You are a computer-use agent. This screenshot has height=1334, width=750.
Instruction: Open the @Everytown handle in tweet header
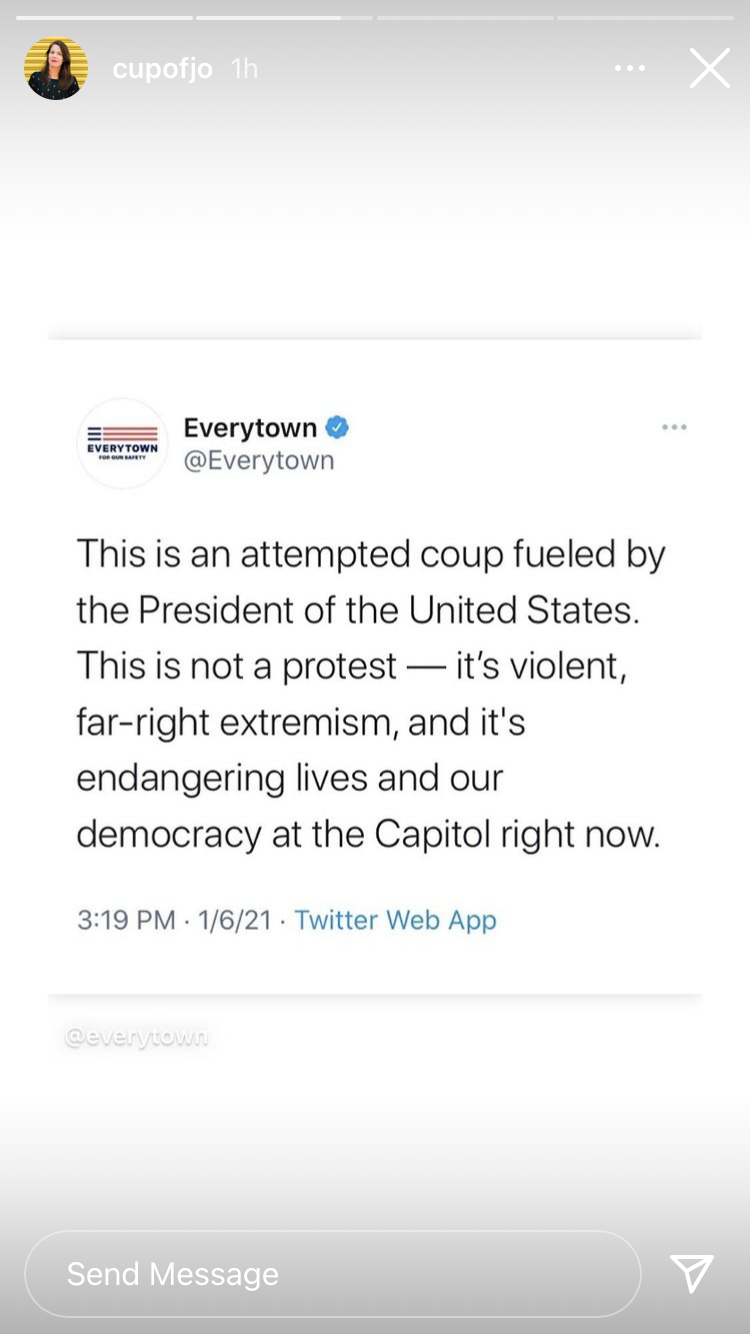[x=259, y=460]
